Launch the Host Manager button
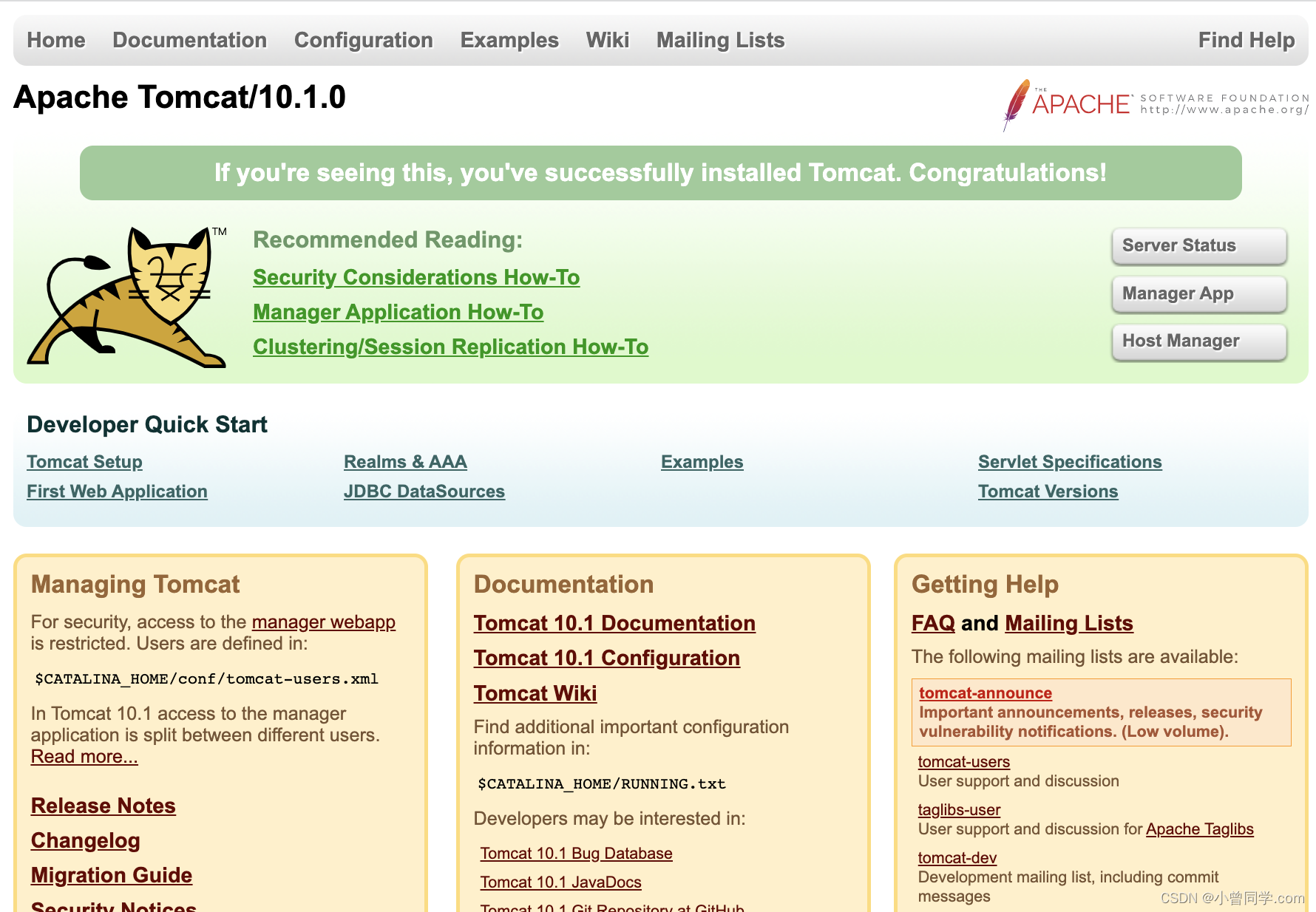The width and height of the screenshot is (1316, 912). (1199, 341)
